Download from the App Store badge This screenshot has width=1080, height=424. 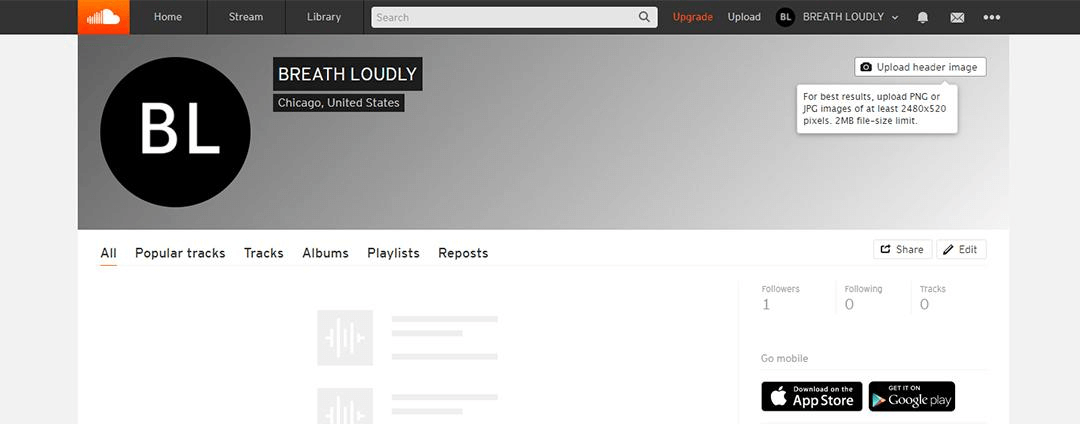811,396
